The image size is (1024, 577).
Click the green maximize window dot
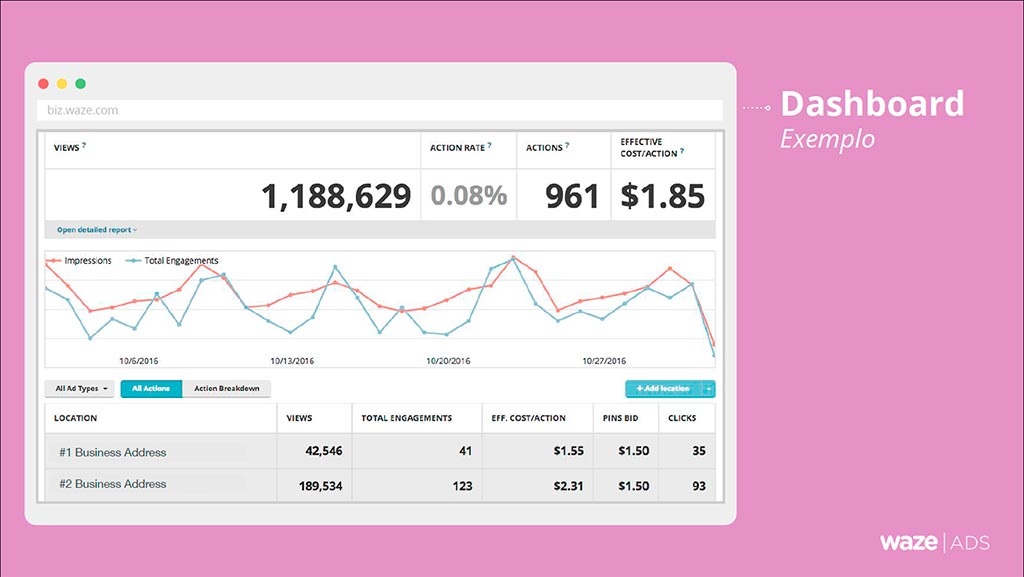click(80, 84)
